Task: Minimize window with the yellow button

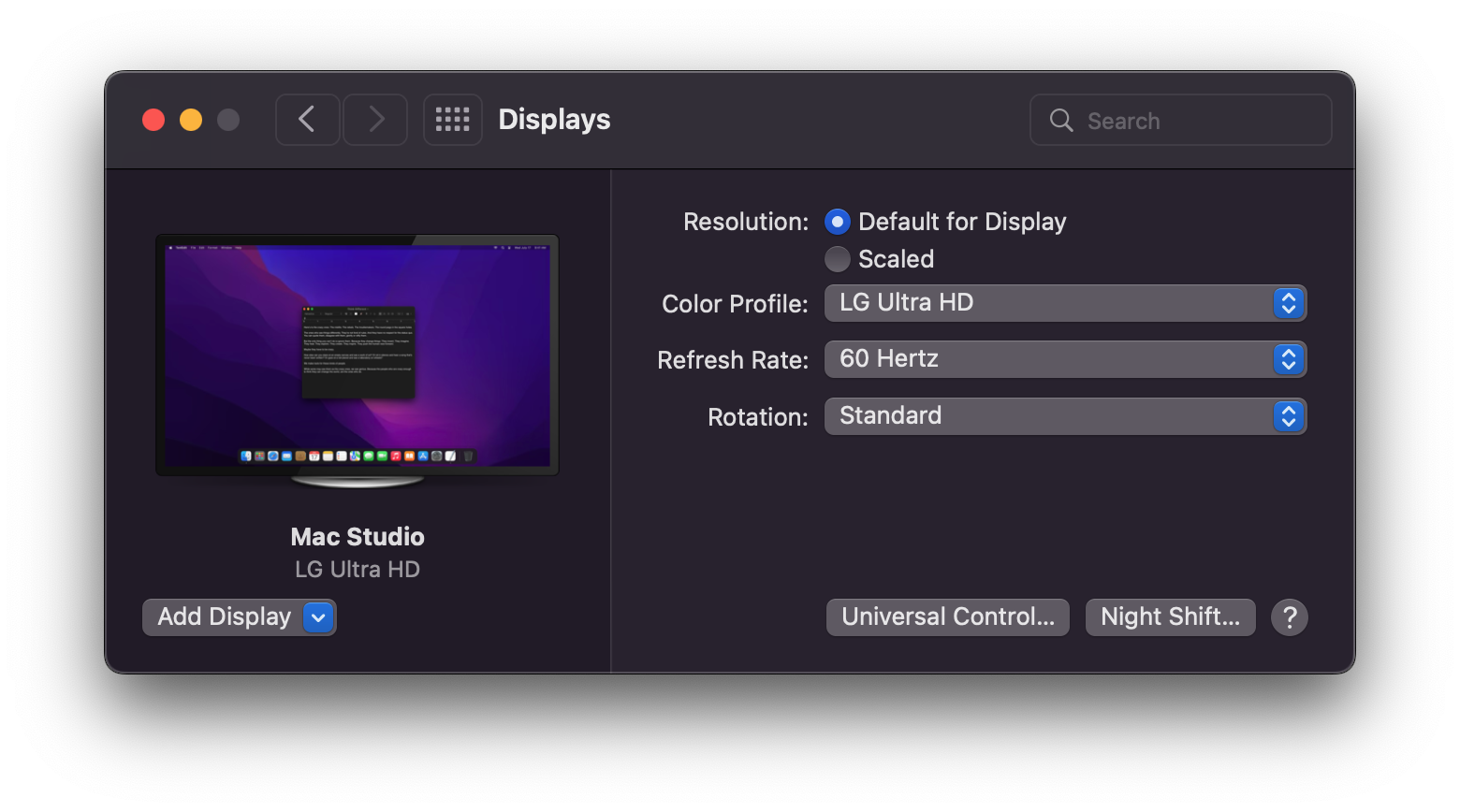Action: (191, 120)
